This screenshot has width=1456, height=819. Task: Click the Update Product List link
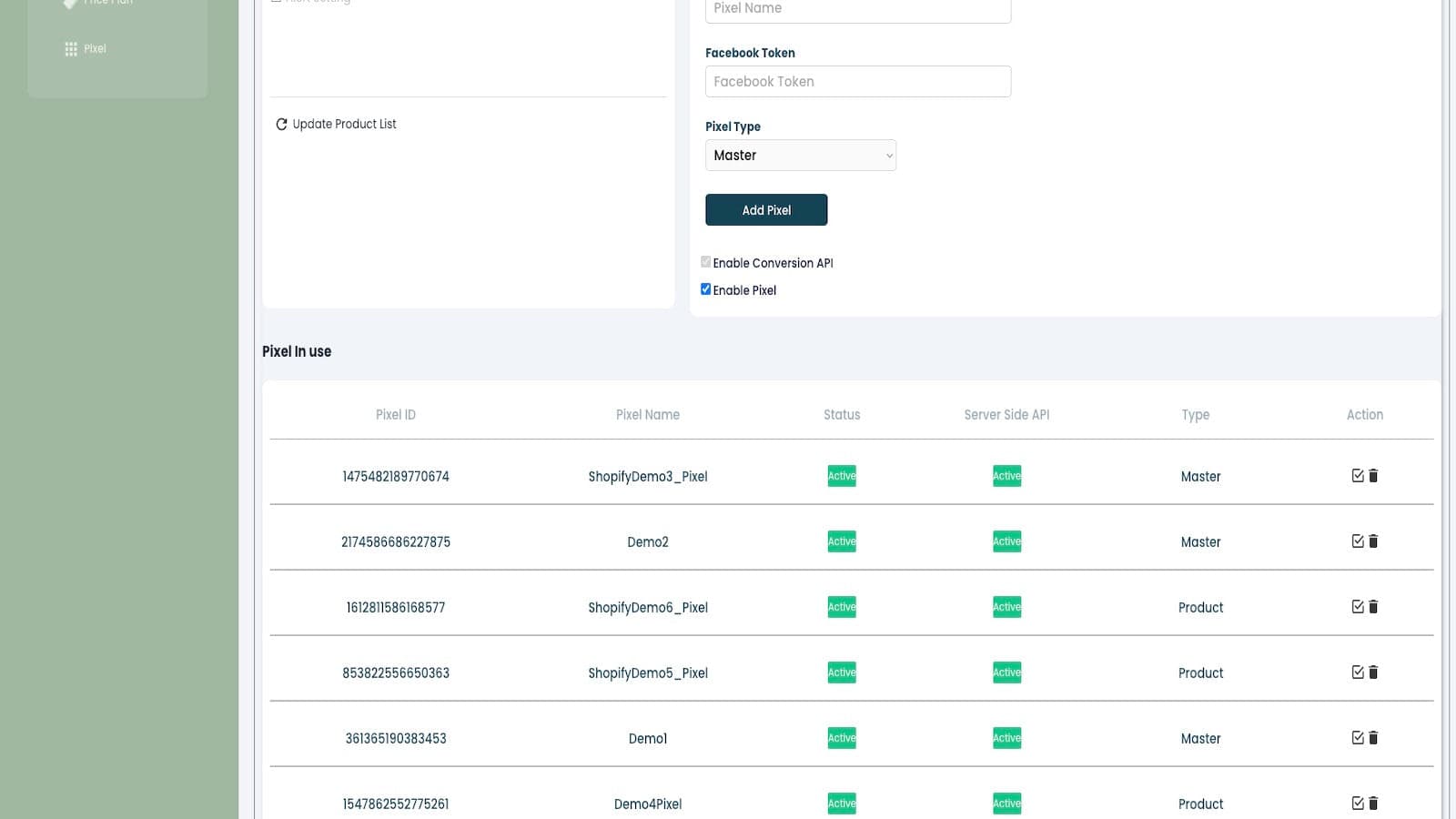pos(344,125)
